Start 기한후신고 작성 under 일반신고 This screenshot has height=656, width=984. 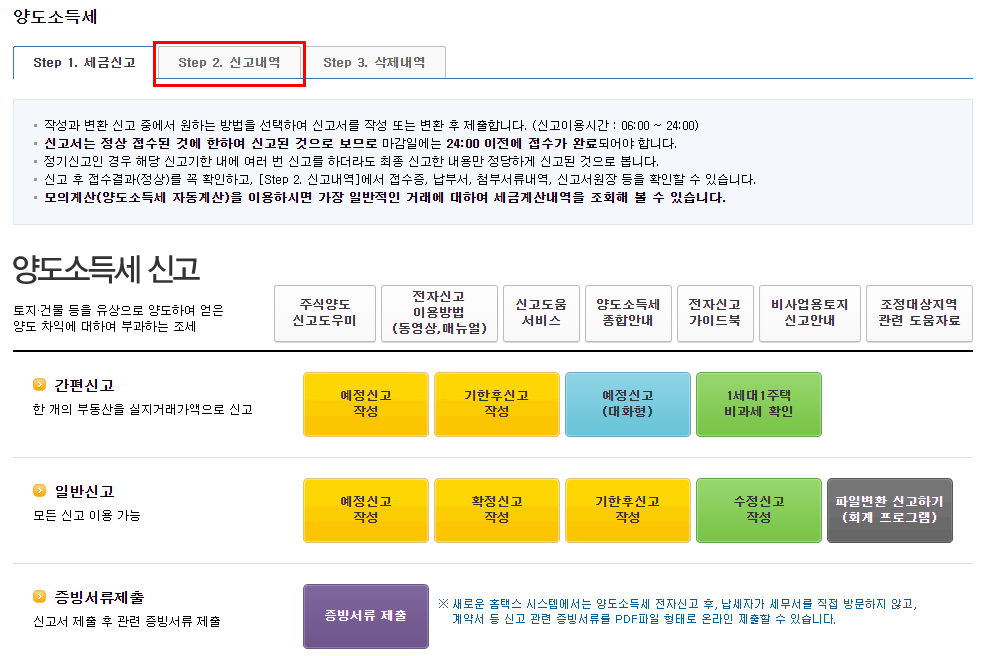(x=627, y=510)
